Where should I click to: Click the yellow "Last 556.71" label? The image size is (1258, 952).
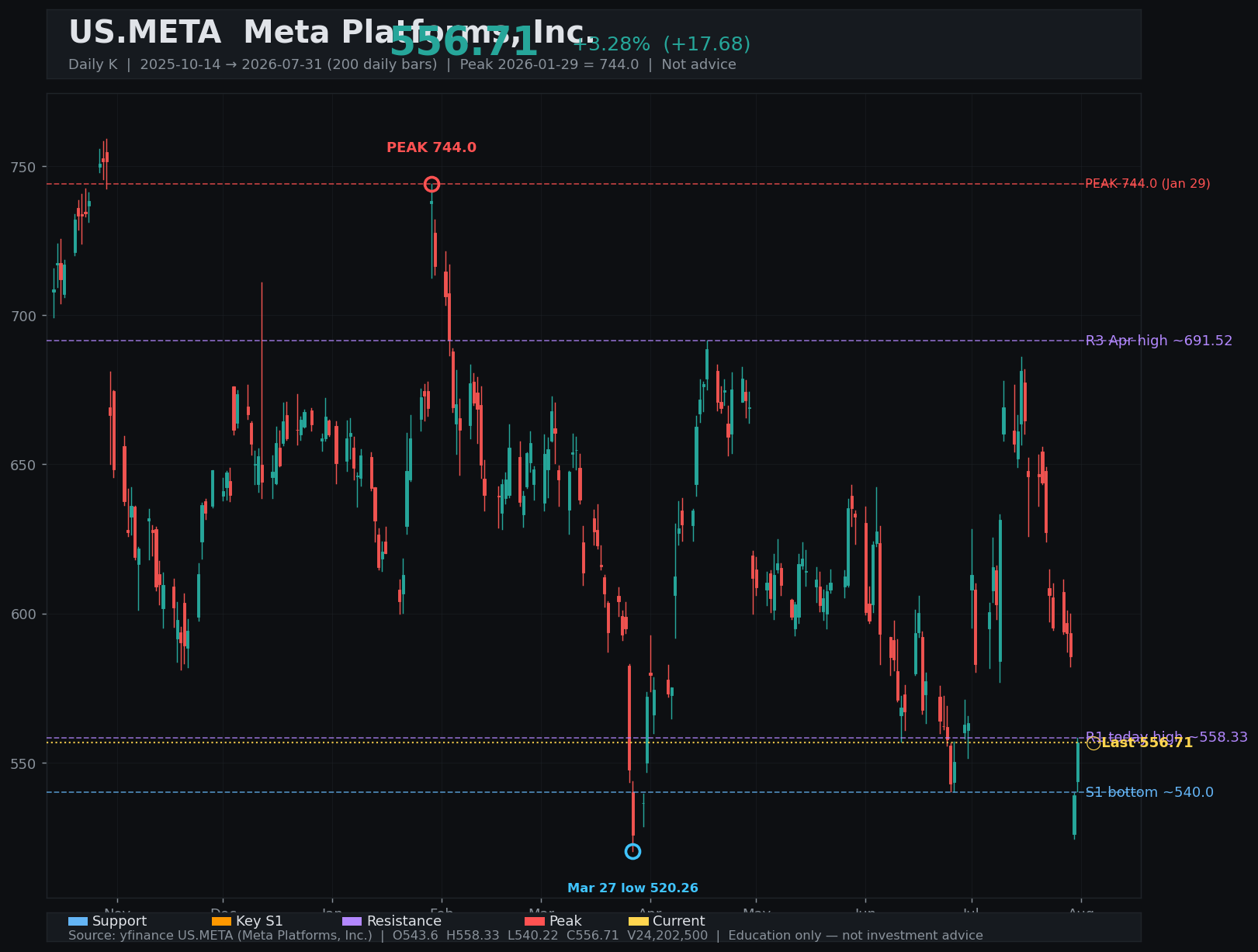1147,743
